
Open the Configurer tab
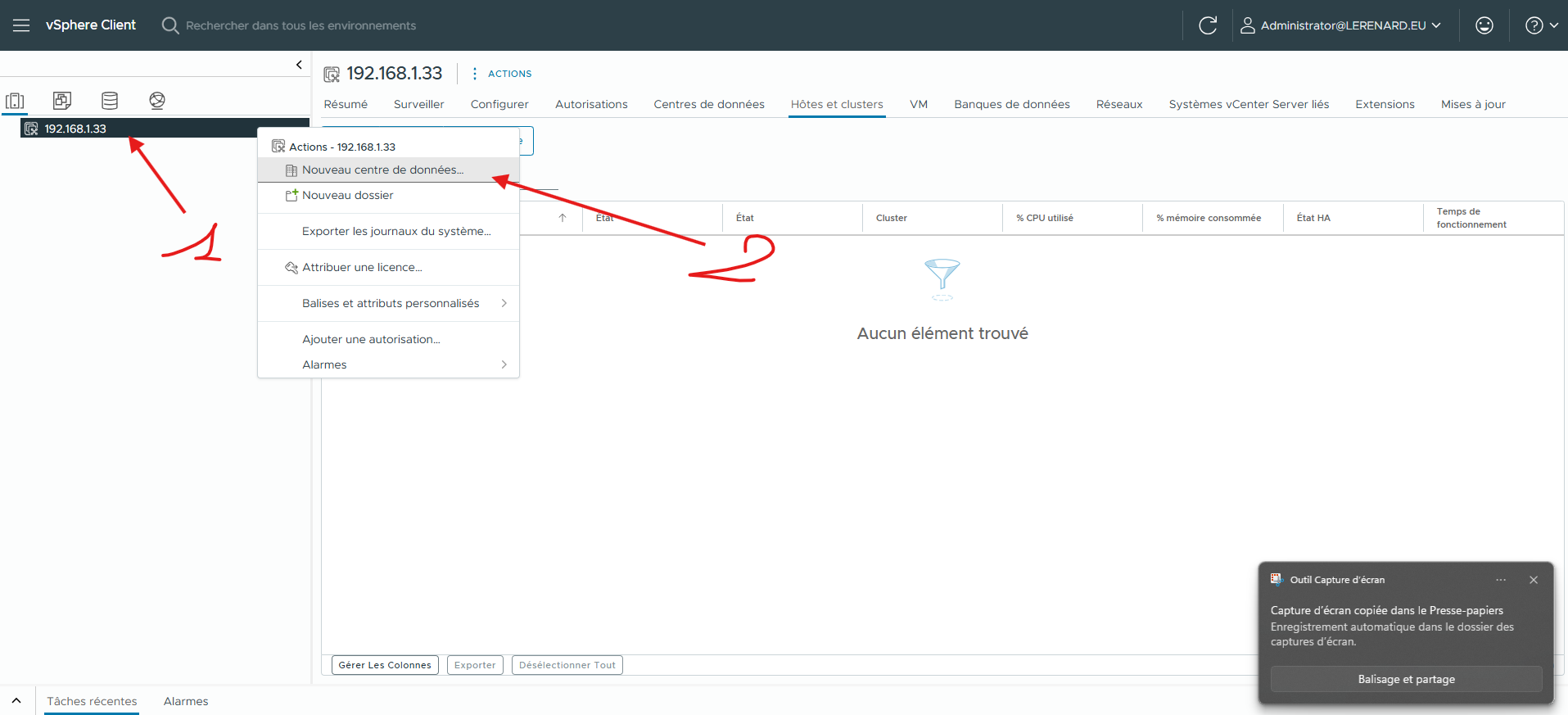[x=499, y=104]
